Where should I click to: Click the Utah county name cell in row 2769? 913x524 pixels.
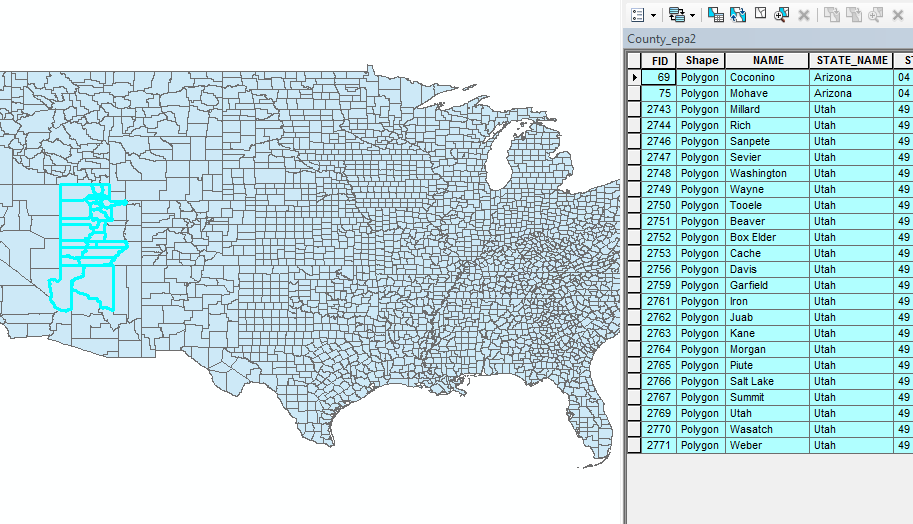[767, 413]
